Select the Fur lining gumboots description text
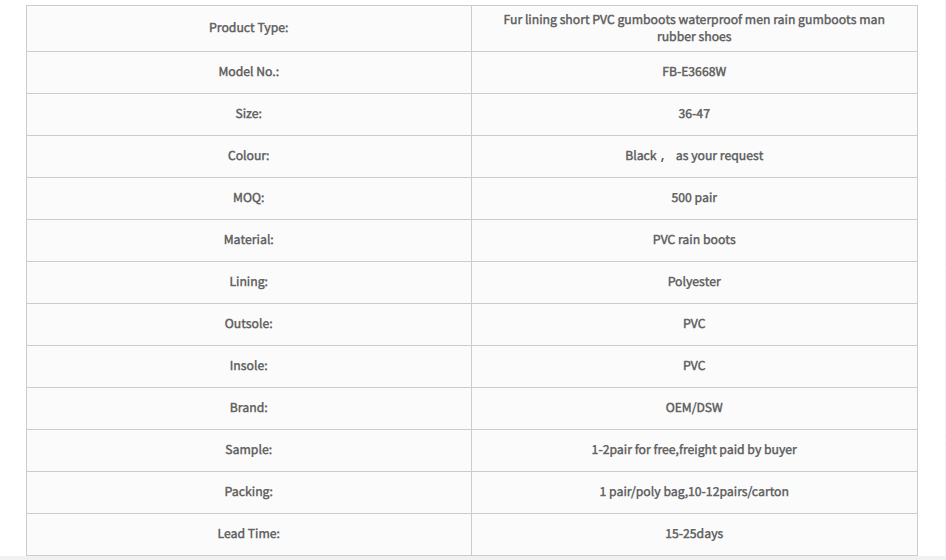This screenshot has height=560, width=946. (x=694, y=28)
